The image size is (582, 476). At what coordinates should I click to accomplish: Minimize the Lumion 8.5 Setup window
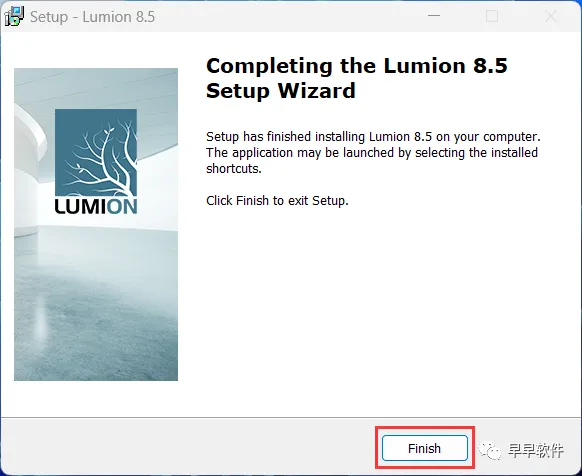point(434,16)
